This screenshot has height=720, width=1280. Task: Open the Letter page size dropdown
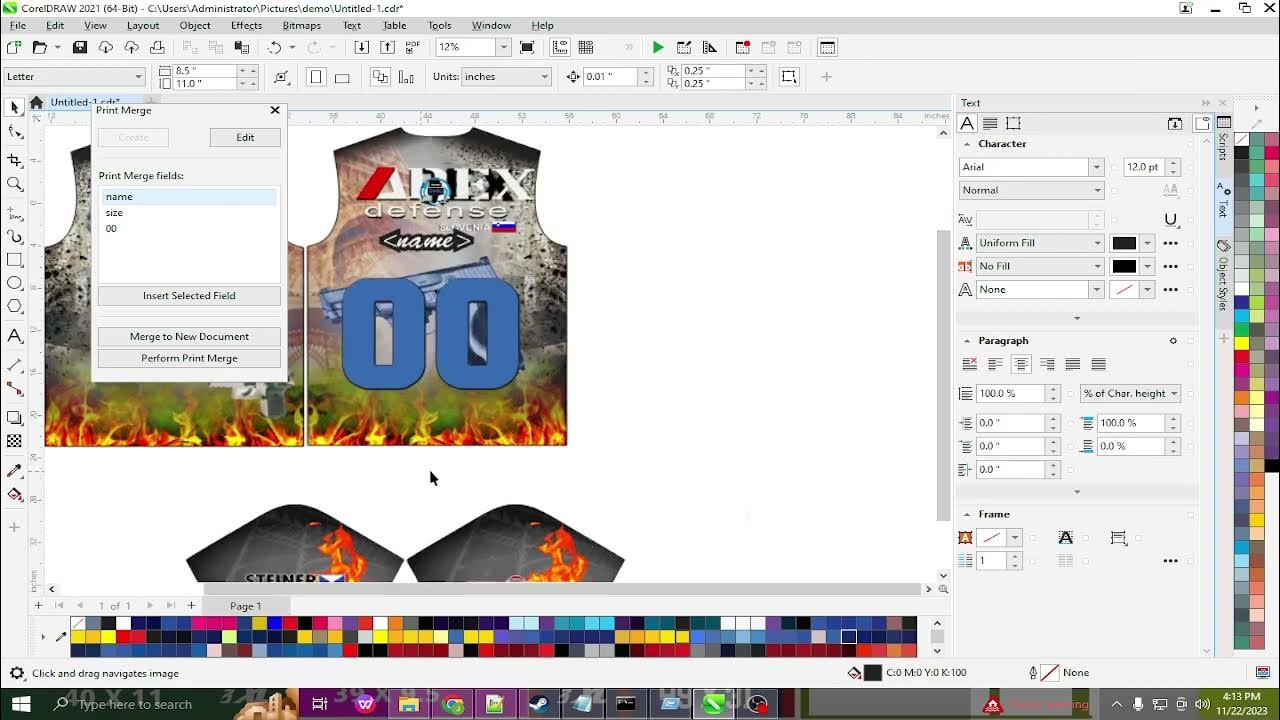[138, 77]
